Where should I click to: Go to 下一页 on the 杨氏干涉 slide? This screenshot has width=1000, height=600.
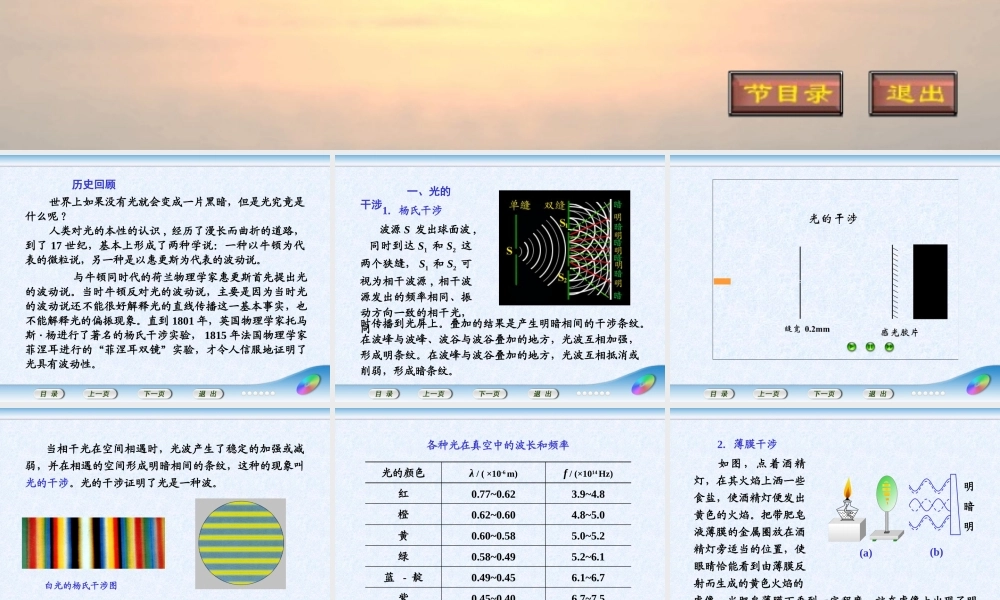(489, 393)
